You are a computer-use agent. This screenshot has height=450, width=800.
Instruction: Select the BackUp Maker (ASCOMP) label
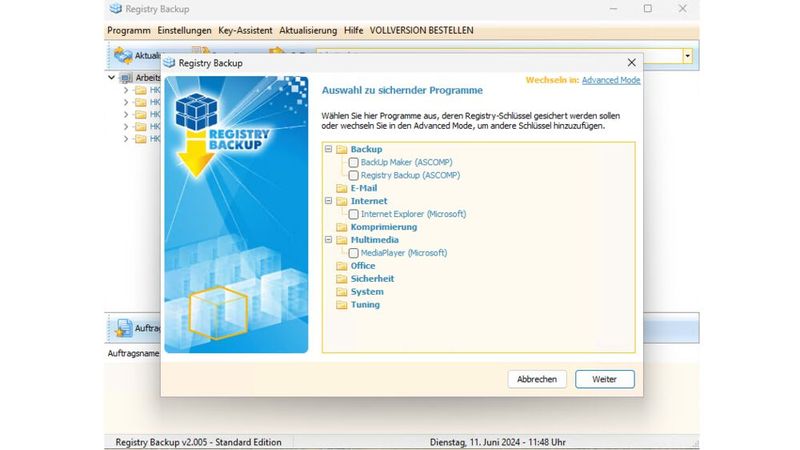click(x=406, y=162)
